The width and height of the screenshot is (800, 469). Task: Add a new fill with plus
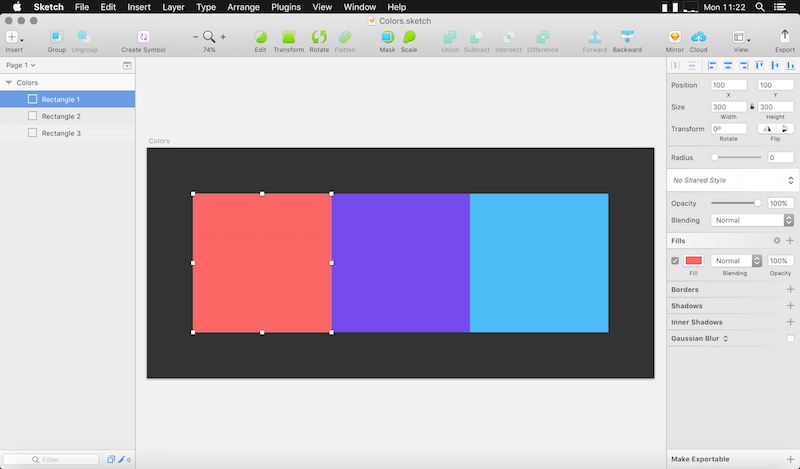790,240
